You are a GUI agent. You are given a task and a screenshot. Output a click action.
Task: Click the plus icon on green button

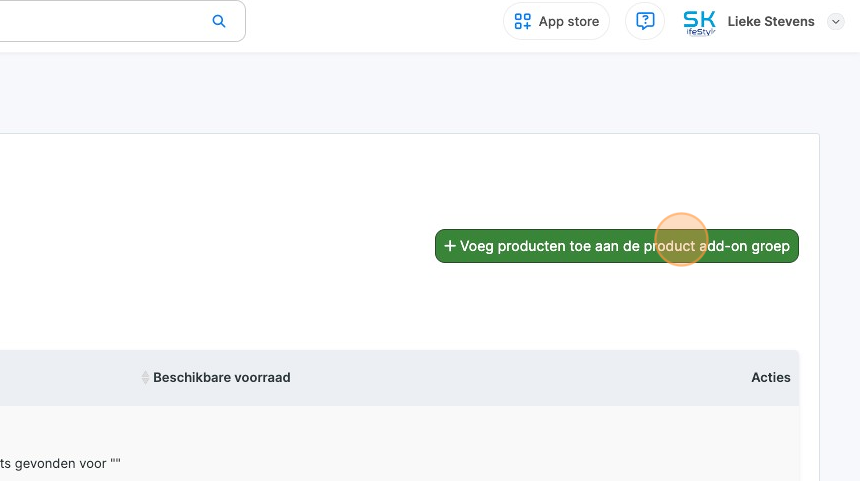coord(450,246)
